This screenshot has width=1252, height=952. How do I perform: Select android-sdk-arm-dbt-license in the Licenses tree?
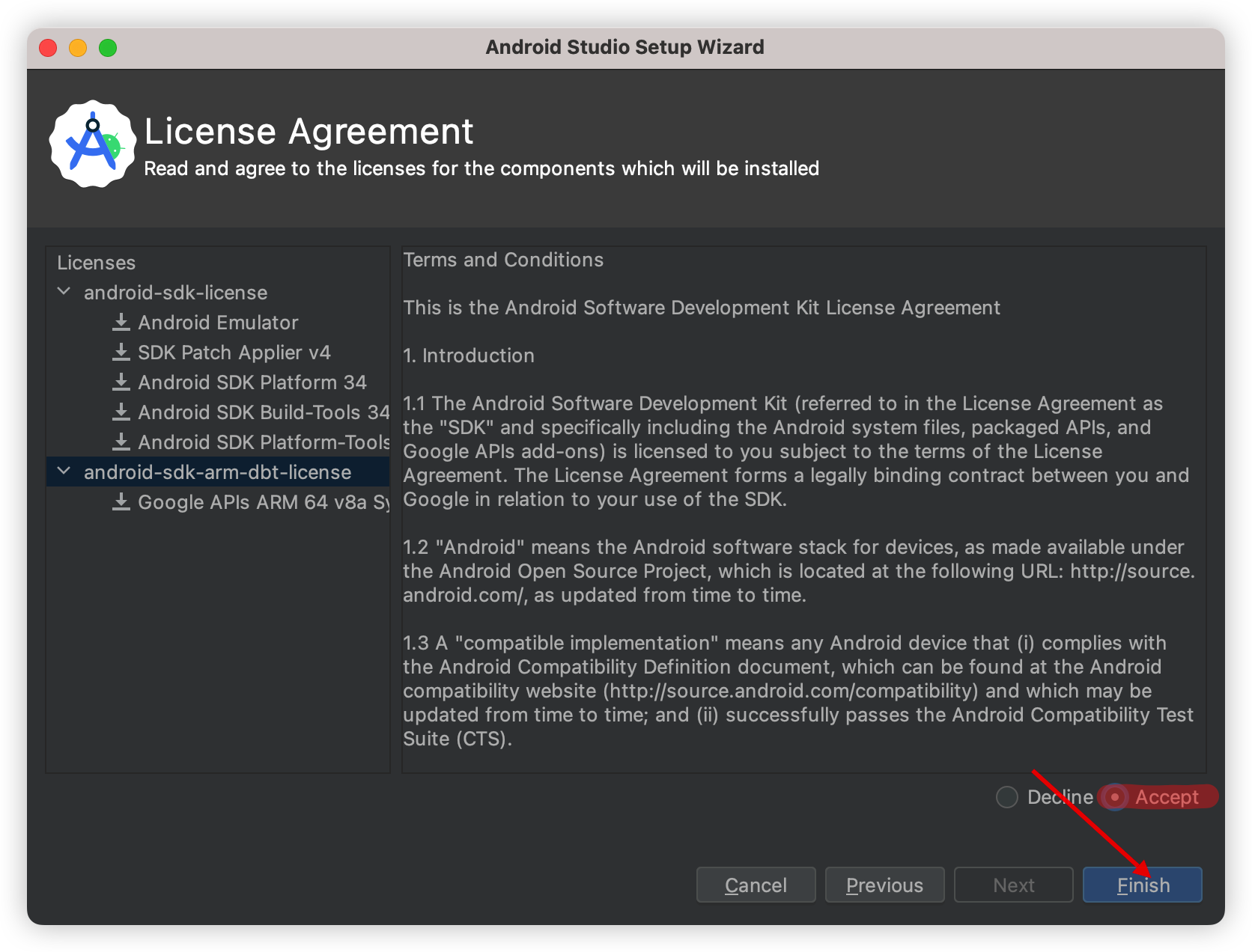(217, 472)
